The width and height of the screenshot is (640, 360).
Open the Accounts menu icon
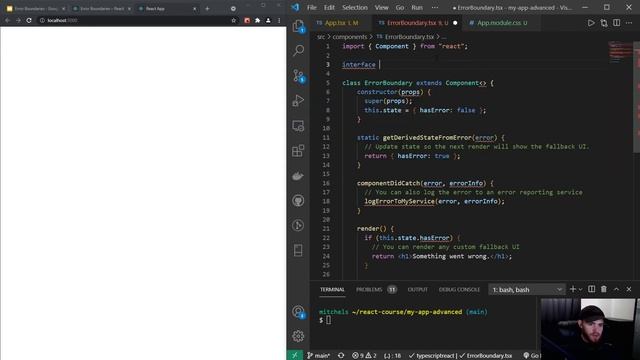pos(298,312)
